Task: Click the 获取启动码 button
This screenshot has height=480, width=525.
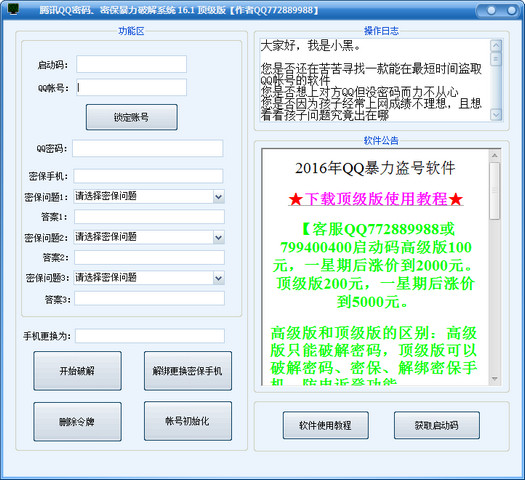Action: click(x=437, y=425)
